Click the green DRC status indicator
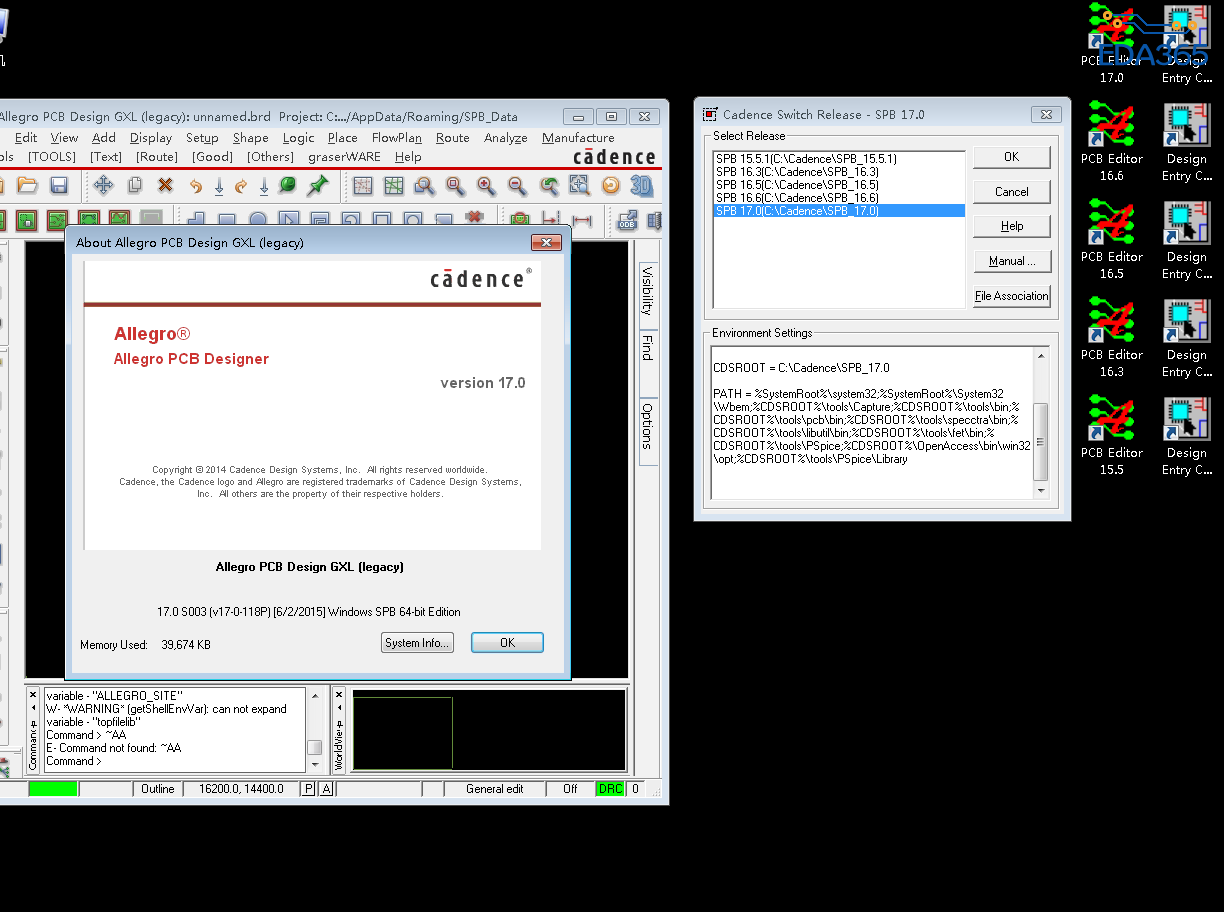This screenshot has width=1224, height=912. [610, 789]
